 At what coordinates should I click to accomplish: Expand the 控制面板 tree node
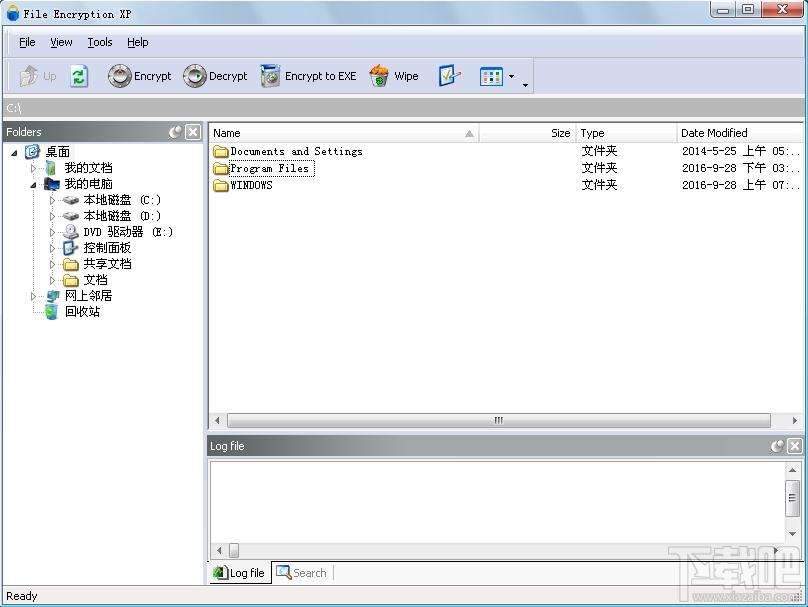click(x=52, y=248)
